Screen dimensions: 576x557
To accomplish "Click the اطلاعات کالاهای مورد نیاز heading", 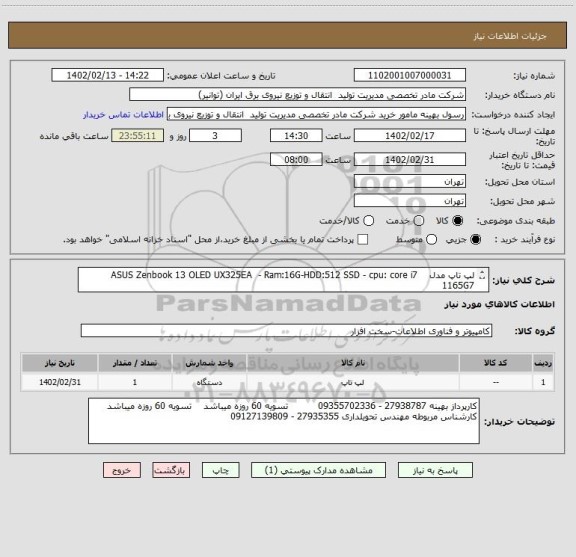I will point(500,305).
